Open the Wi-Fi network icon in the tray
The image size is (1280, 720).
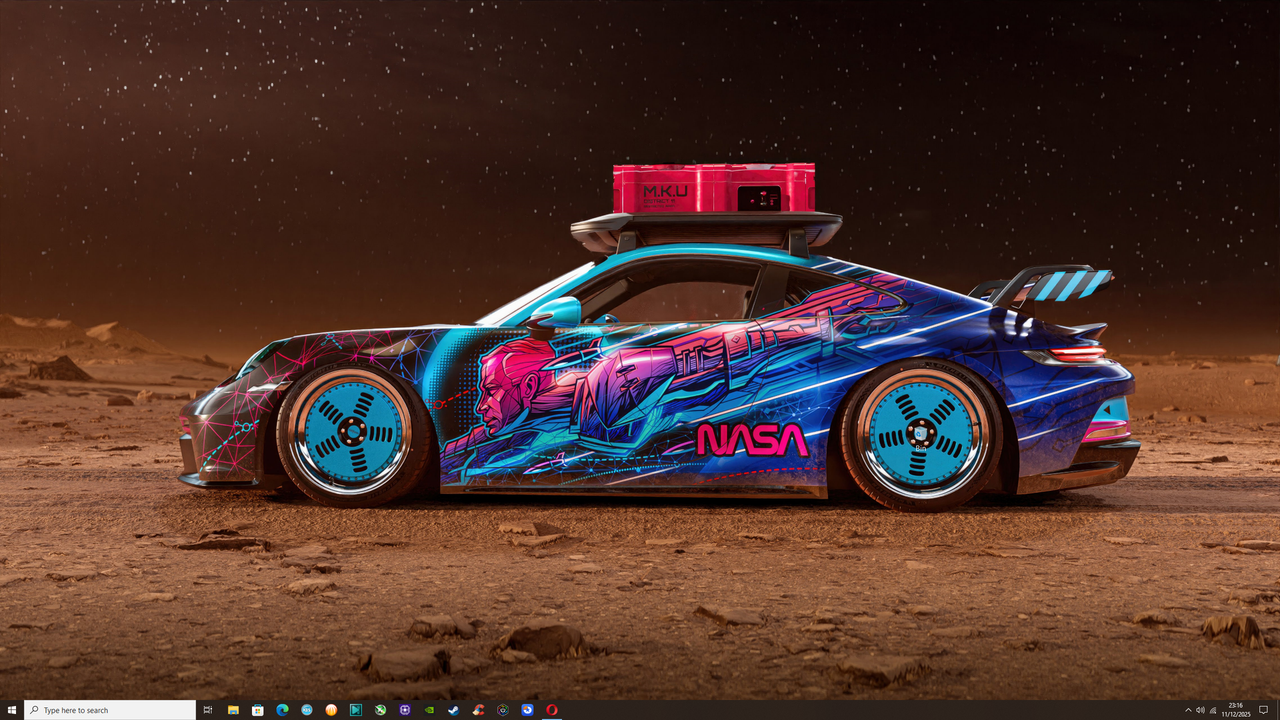point(1212,710)
